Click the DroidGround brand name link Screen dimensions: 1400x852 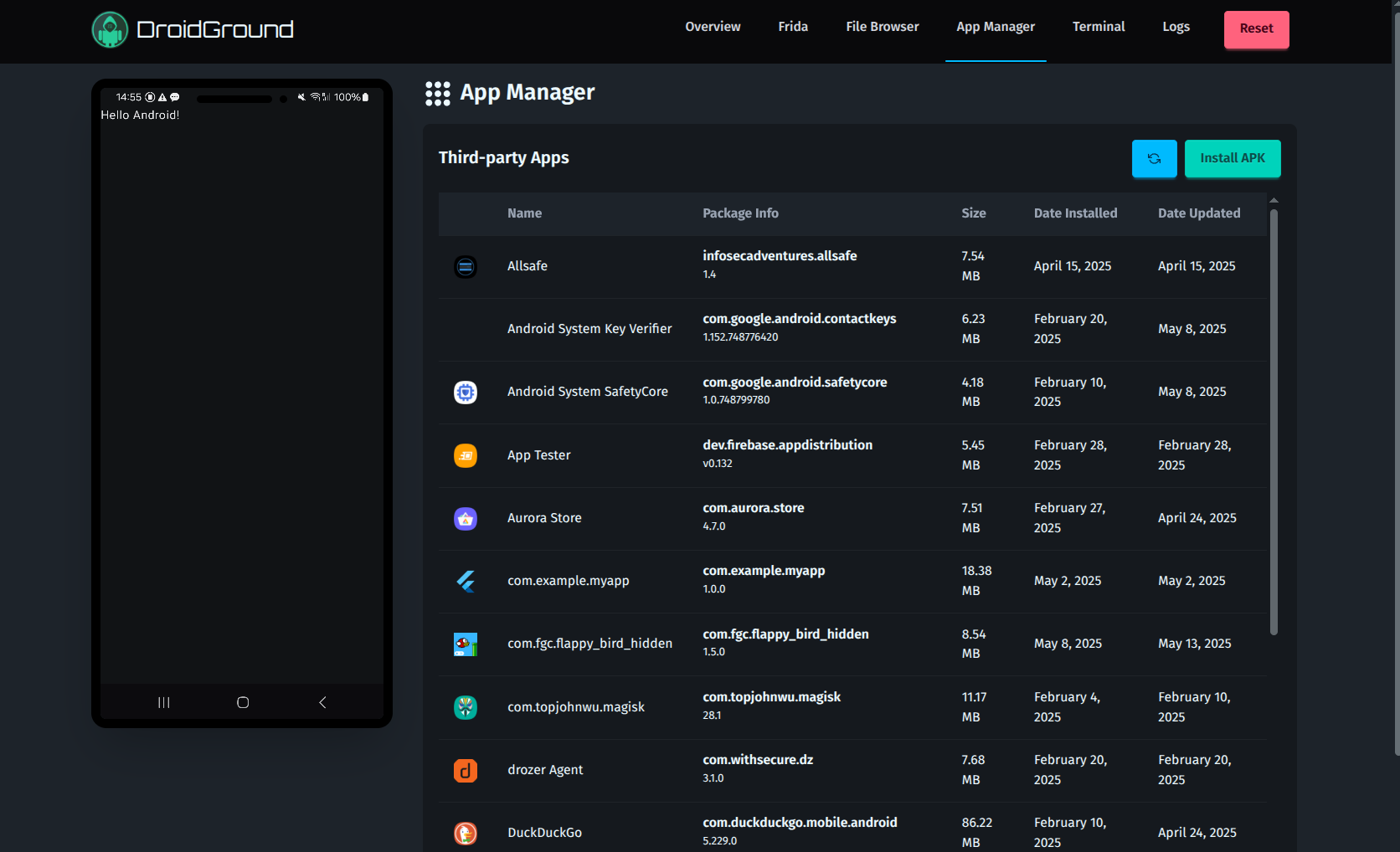[215, 29]
